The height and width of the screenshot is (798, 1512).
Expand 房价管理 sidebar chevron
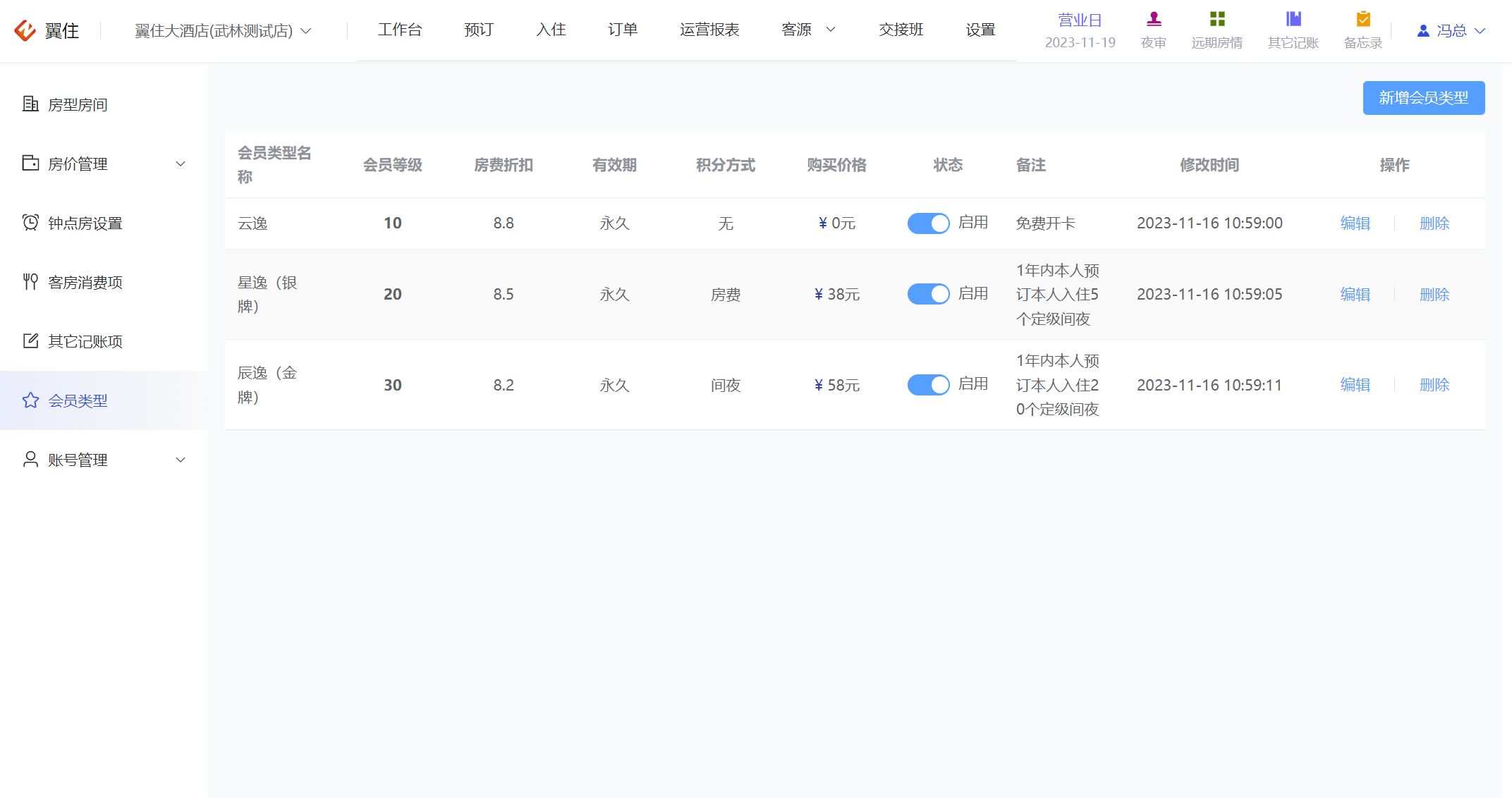(181, 164)
